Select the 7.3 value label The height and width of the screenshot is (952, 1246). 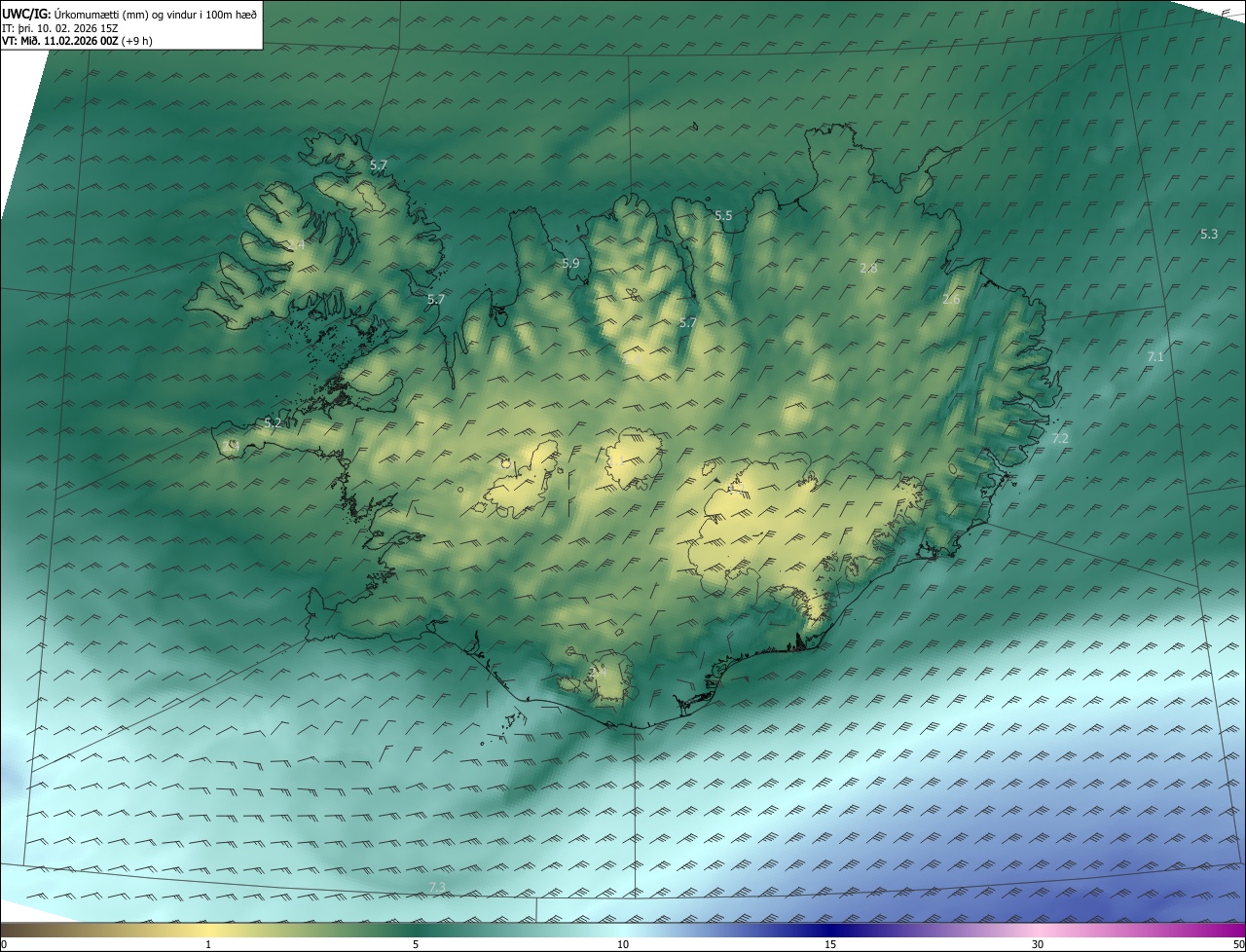pos(437,886)
